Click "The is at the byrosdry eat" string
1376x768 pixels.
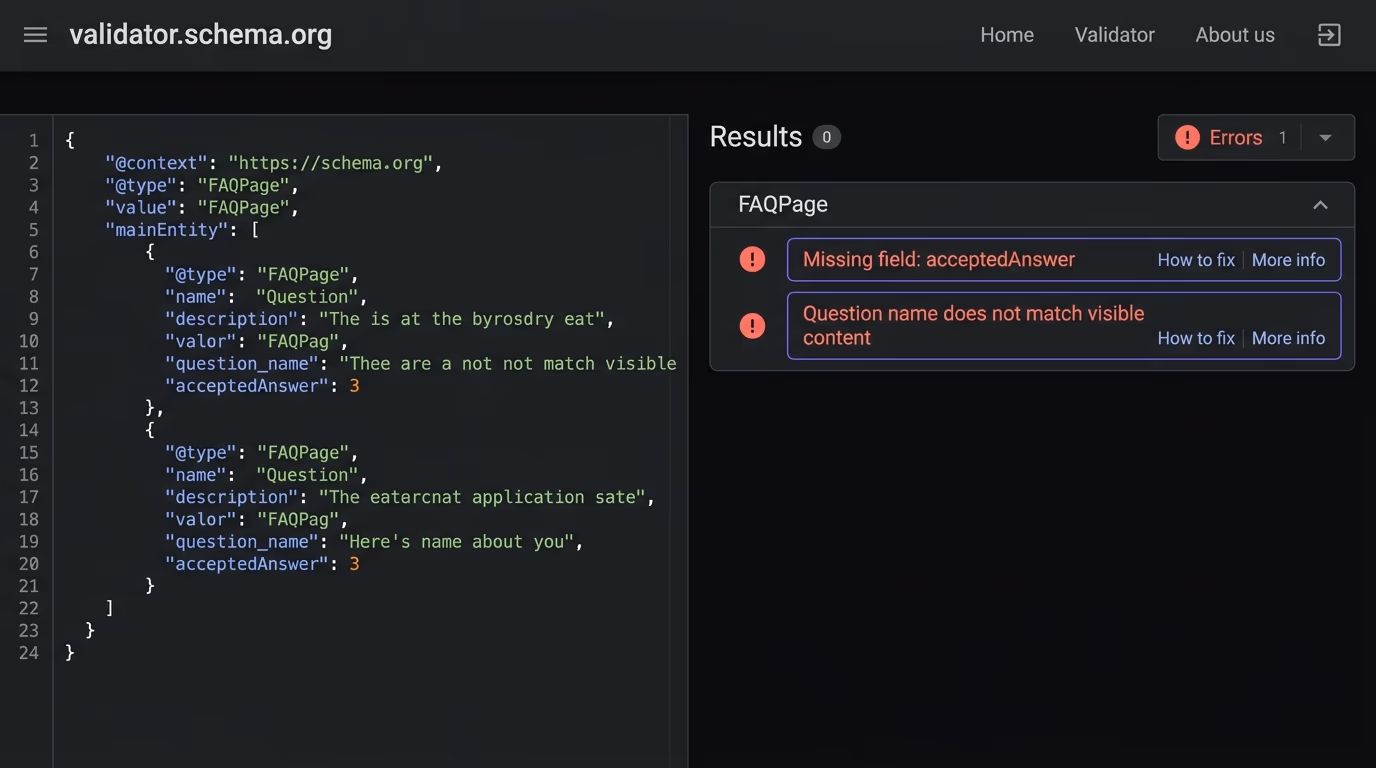coord(461,319)
